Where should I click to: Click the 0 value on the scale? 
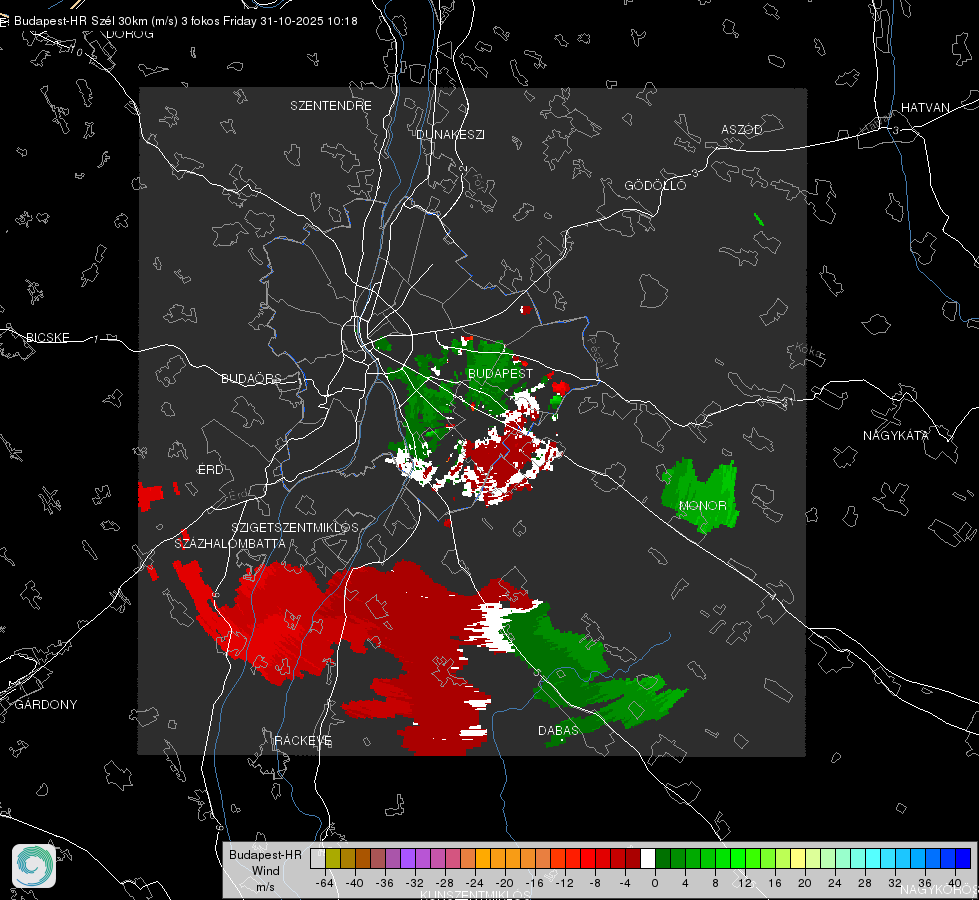[654, 883]
